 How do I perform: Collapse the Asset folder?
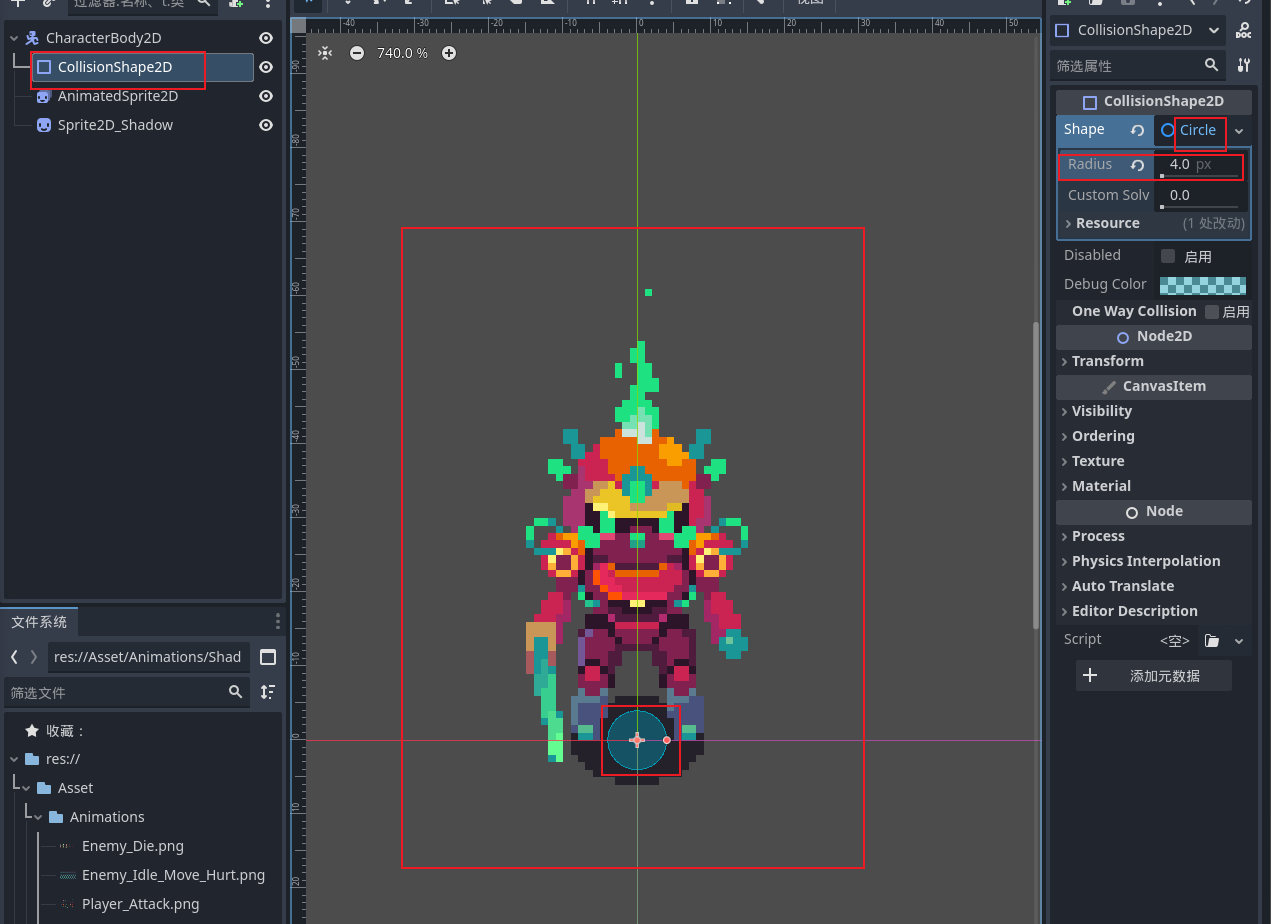point(26,788)
